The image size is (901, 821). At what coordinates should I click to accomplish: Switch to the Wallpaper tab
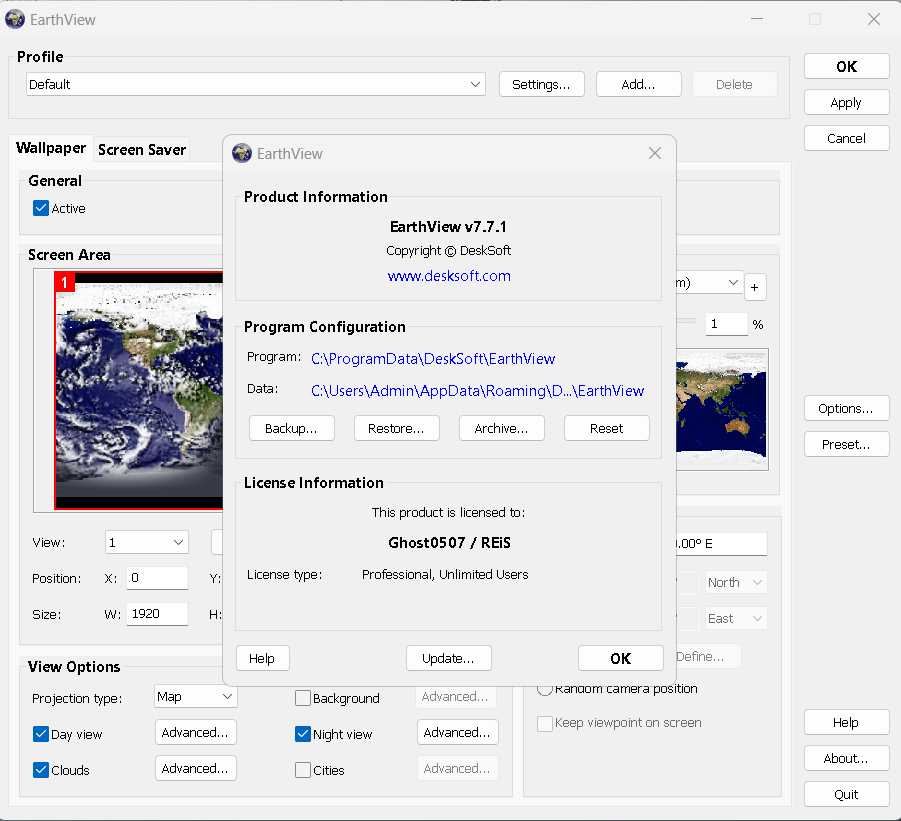coord(51,148)
